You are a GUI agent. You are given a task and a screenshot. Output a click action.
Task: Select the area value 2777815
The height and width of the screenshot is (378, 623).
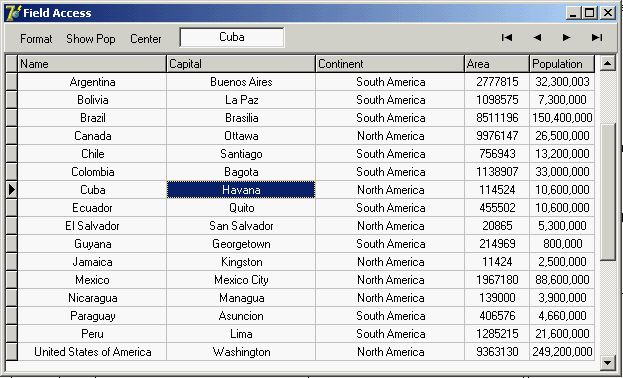pyautogui.click(x=497, y=82)
